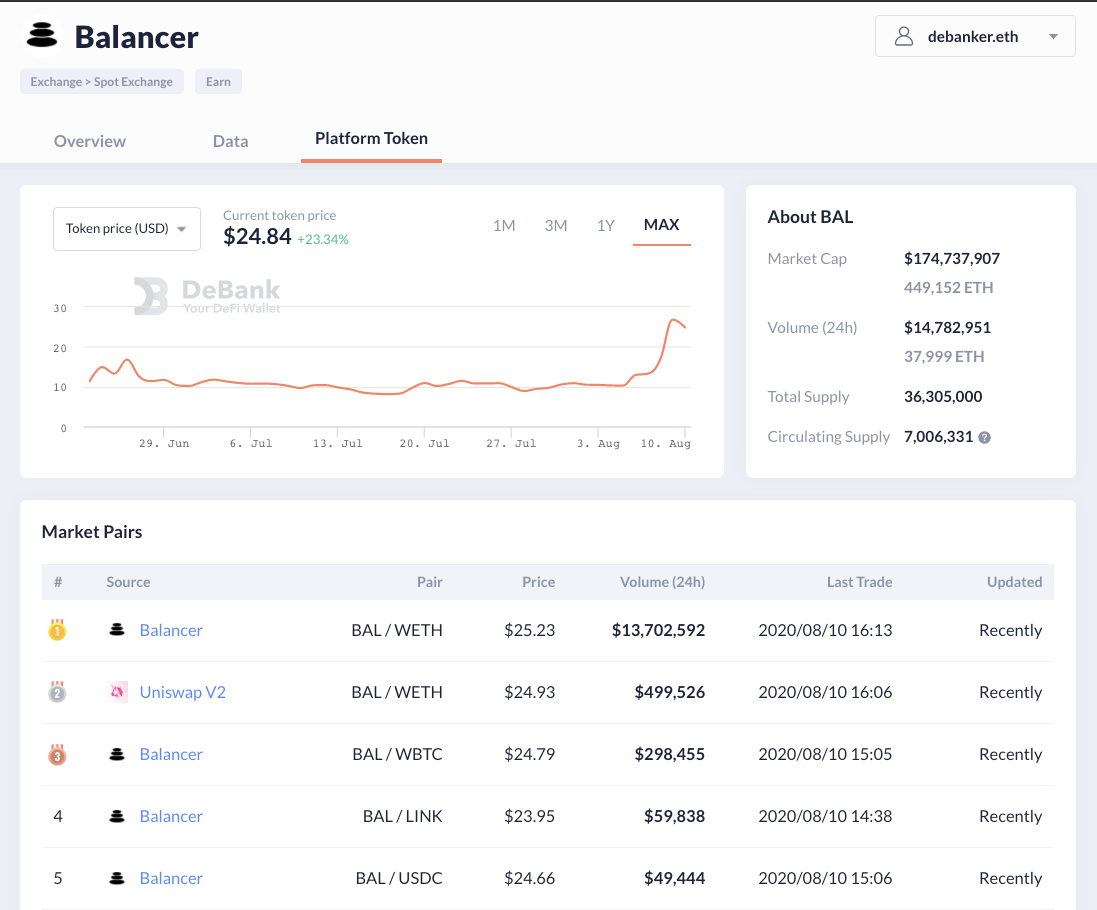Click the Earn tag
The width and height of the screenshot is (1097, 910).
[218, 82]
